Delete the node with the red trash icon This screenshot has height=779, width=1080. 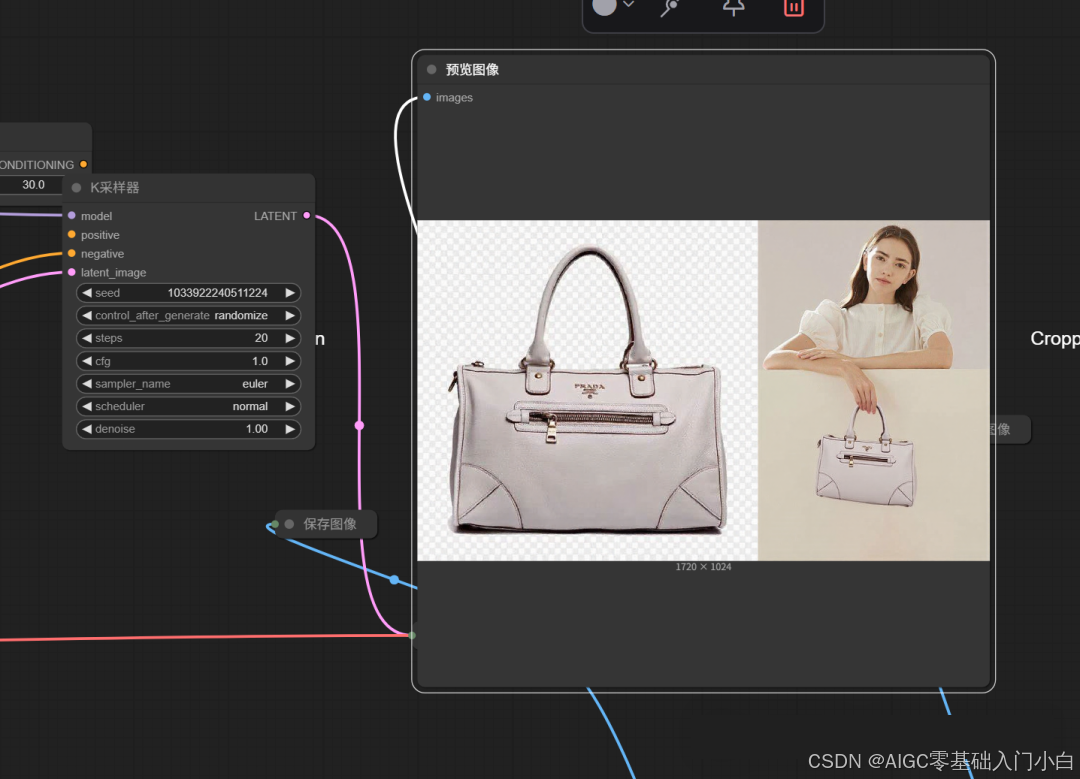click(x=793, y=7)
